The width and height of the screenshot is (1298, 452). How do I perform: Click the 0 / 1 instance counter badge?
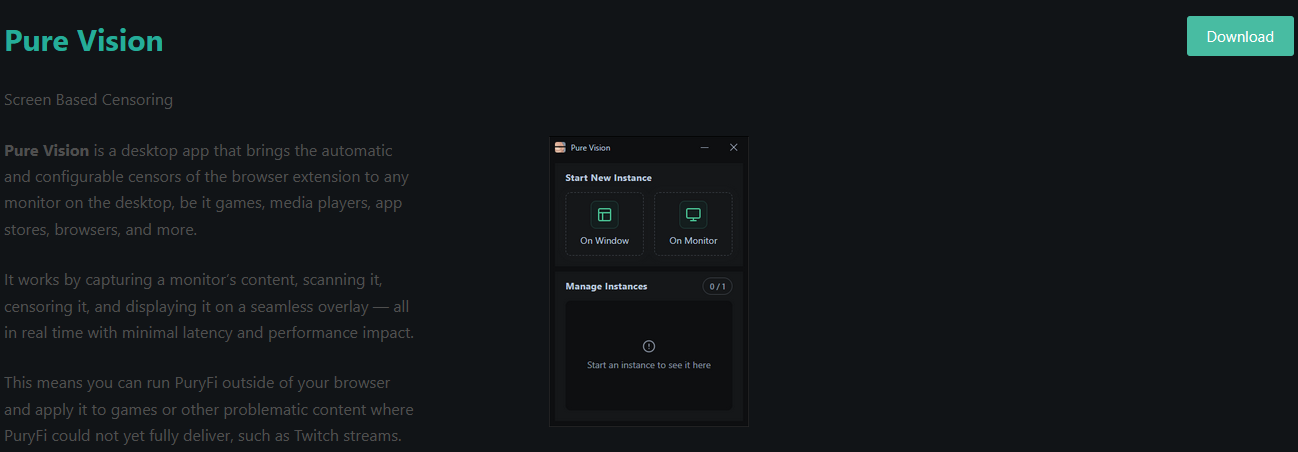pos(717,286)
